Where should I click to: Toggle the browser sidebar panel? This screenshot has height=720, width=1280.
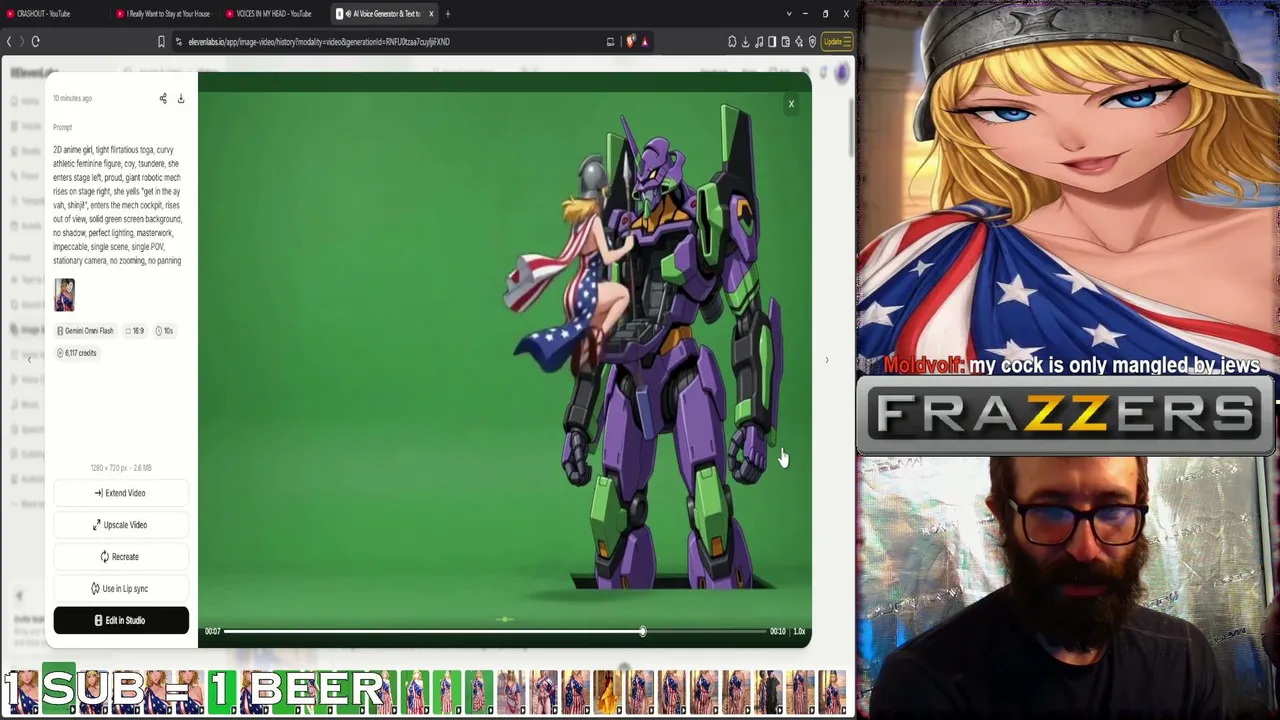pos(772,42)
